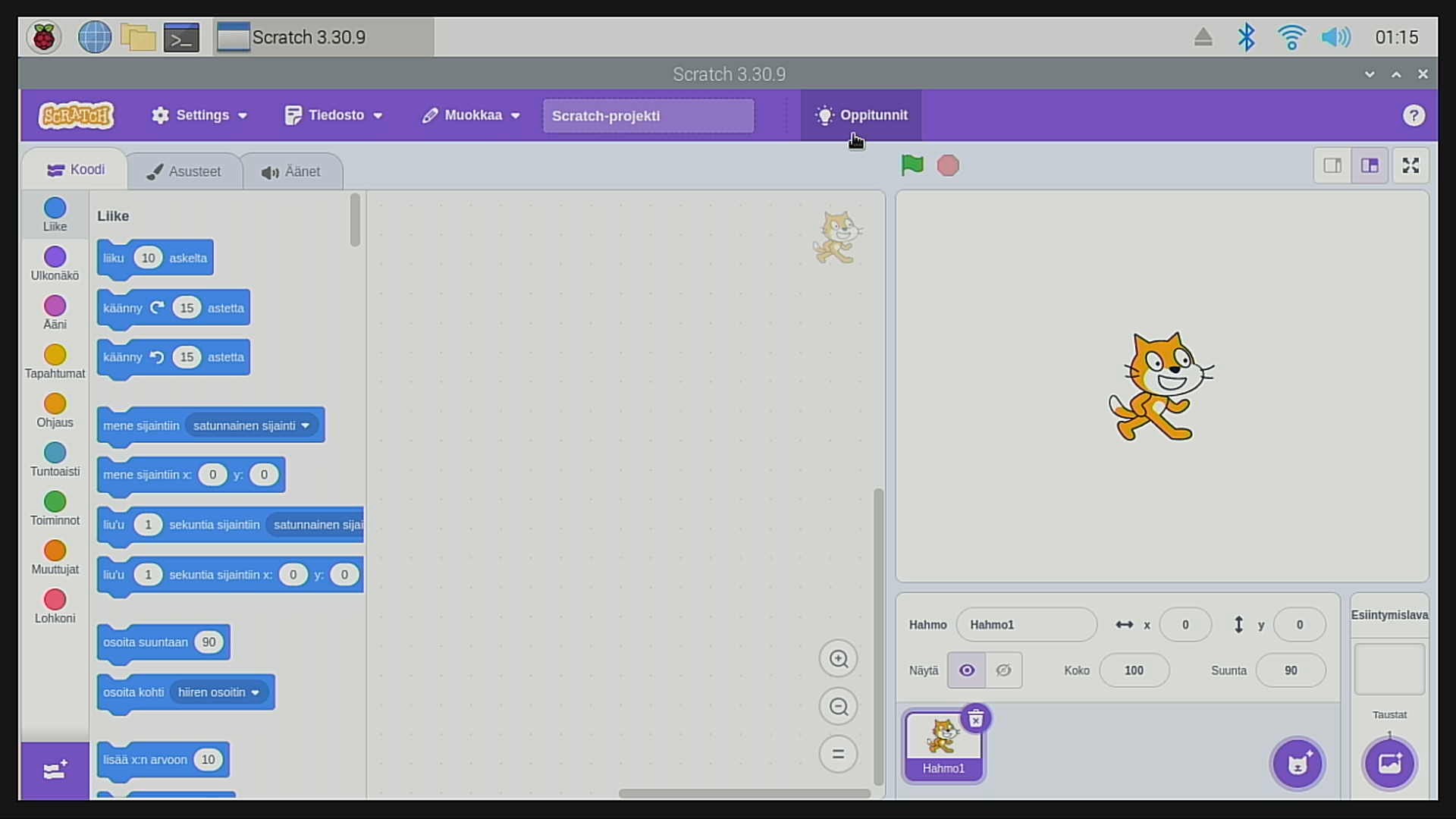Expand the 'hiiren osoitin' dropdown in osoita kohti block
This screenshot has width=1456, height=819.
[219, 692]
